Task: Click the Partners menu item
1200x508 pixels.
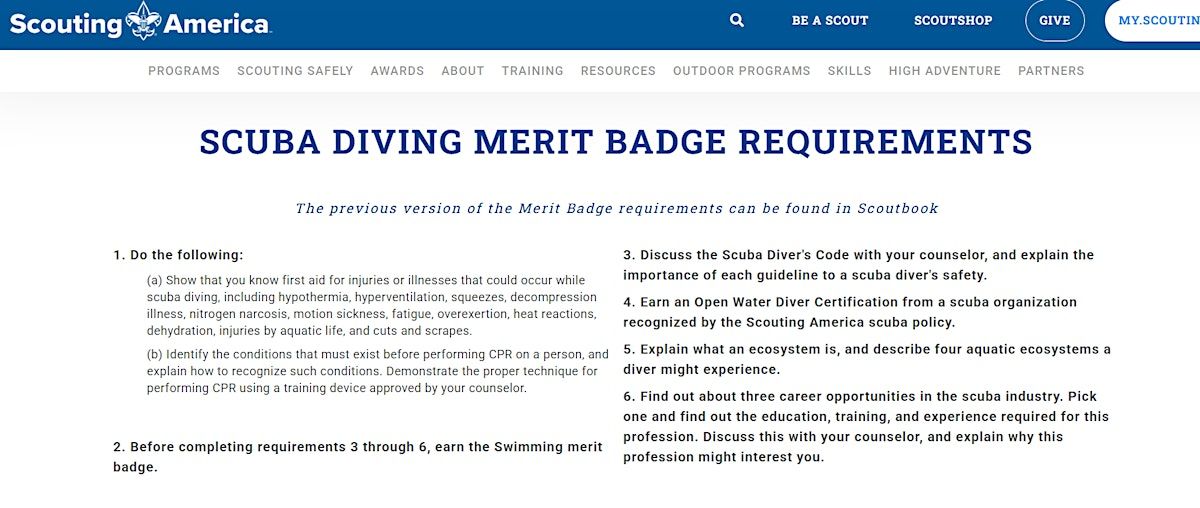Action: [1051, 71]
